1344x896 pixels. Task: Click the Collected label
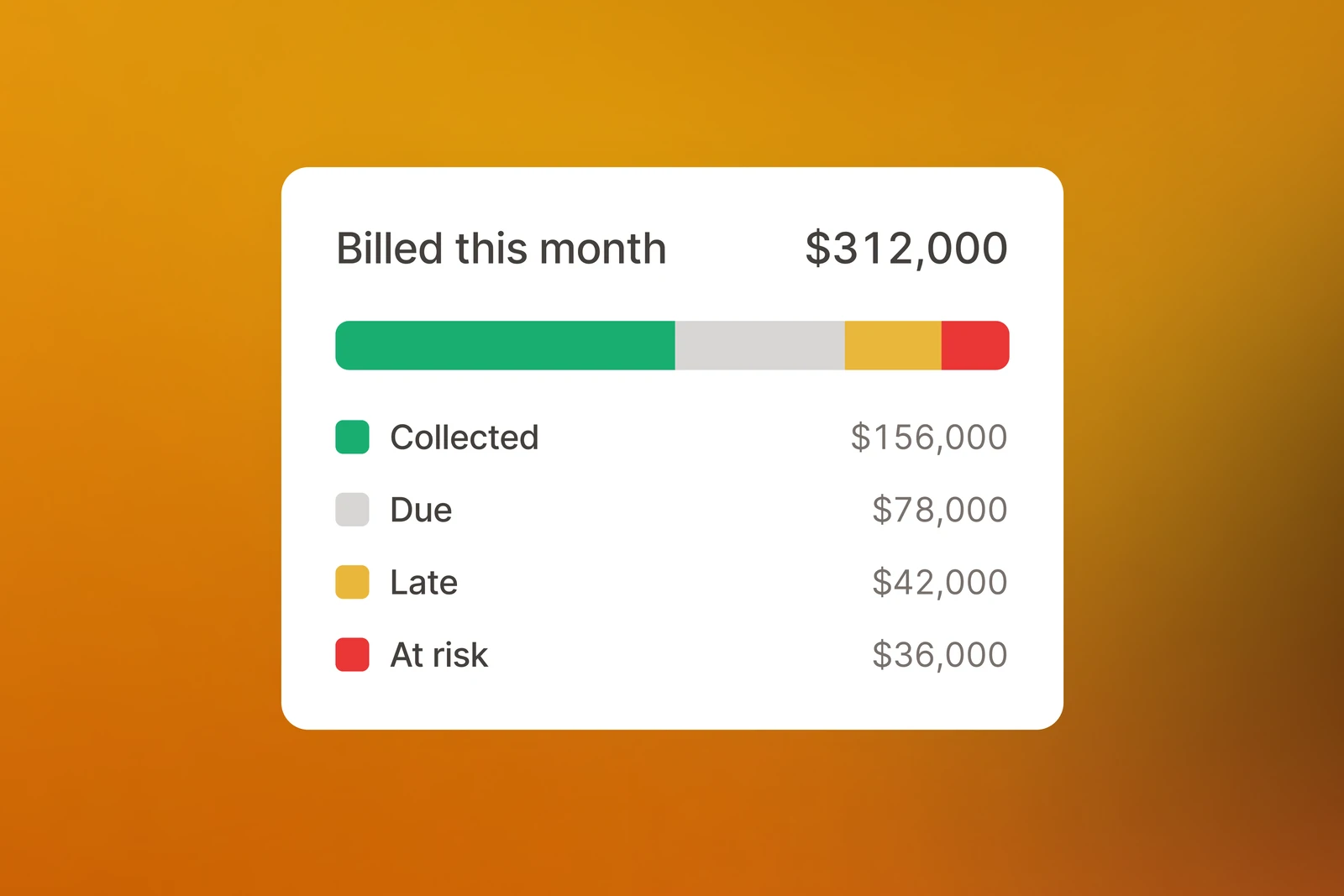tap(465, 438)
